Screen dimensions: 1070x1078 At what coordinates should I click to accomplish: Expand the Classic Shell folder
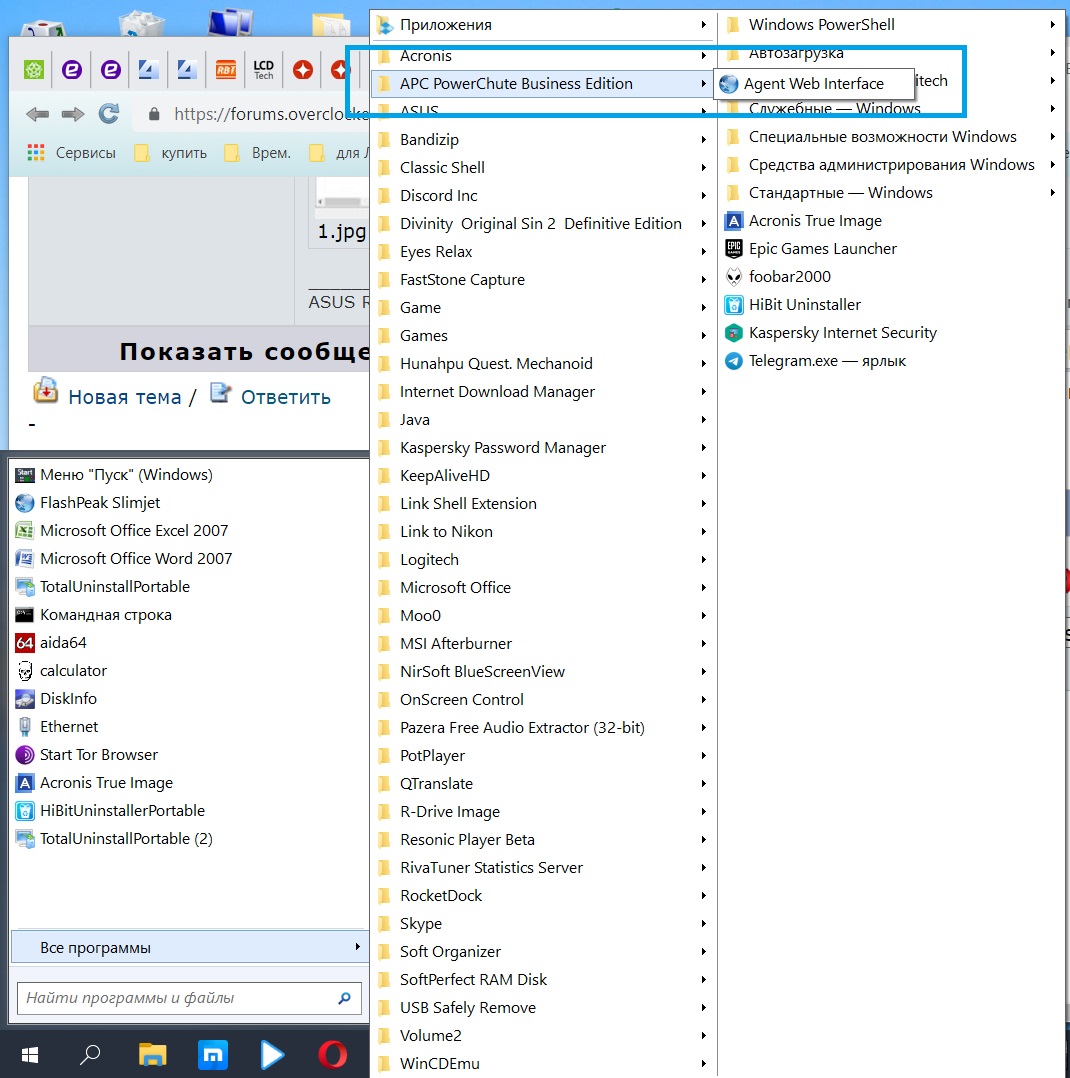tap(543, 168)
